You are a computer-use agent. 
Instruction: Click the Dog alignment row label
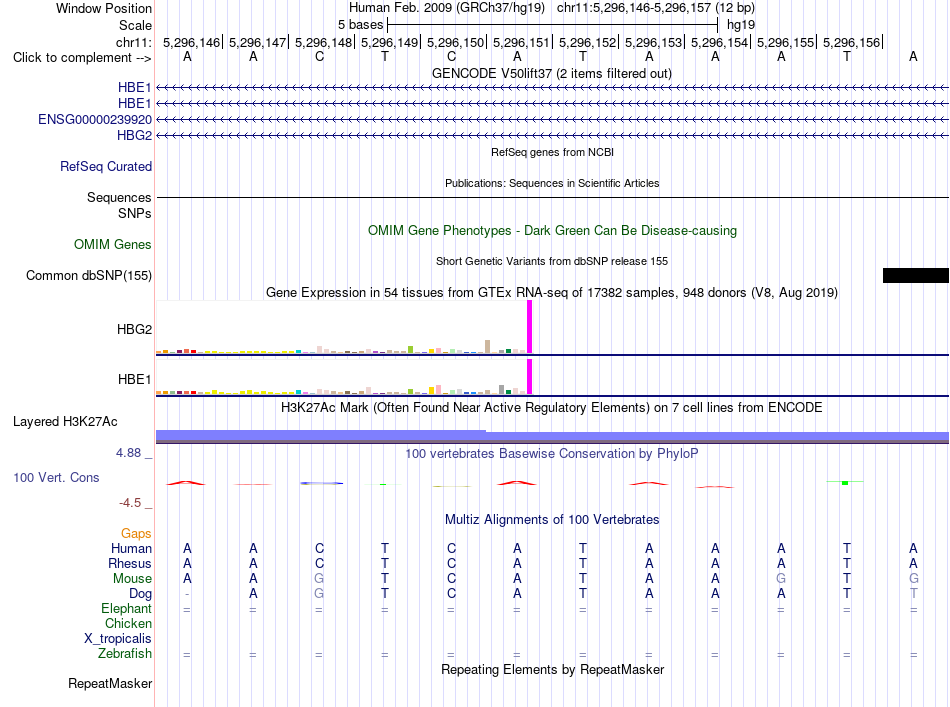click(x=140, y=594)
